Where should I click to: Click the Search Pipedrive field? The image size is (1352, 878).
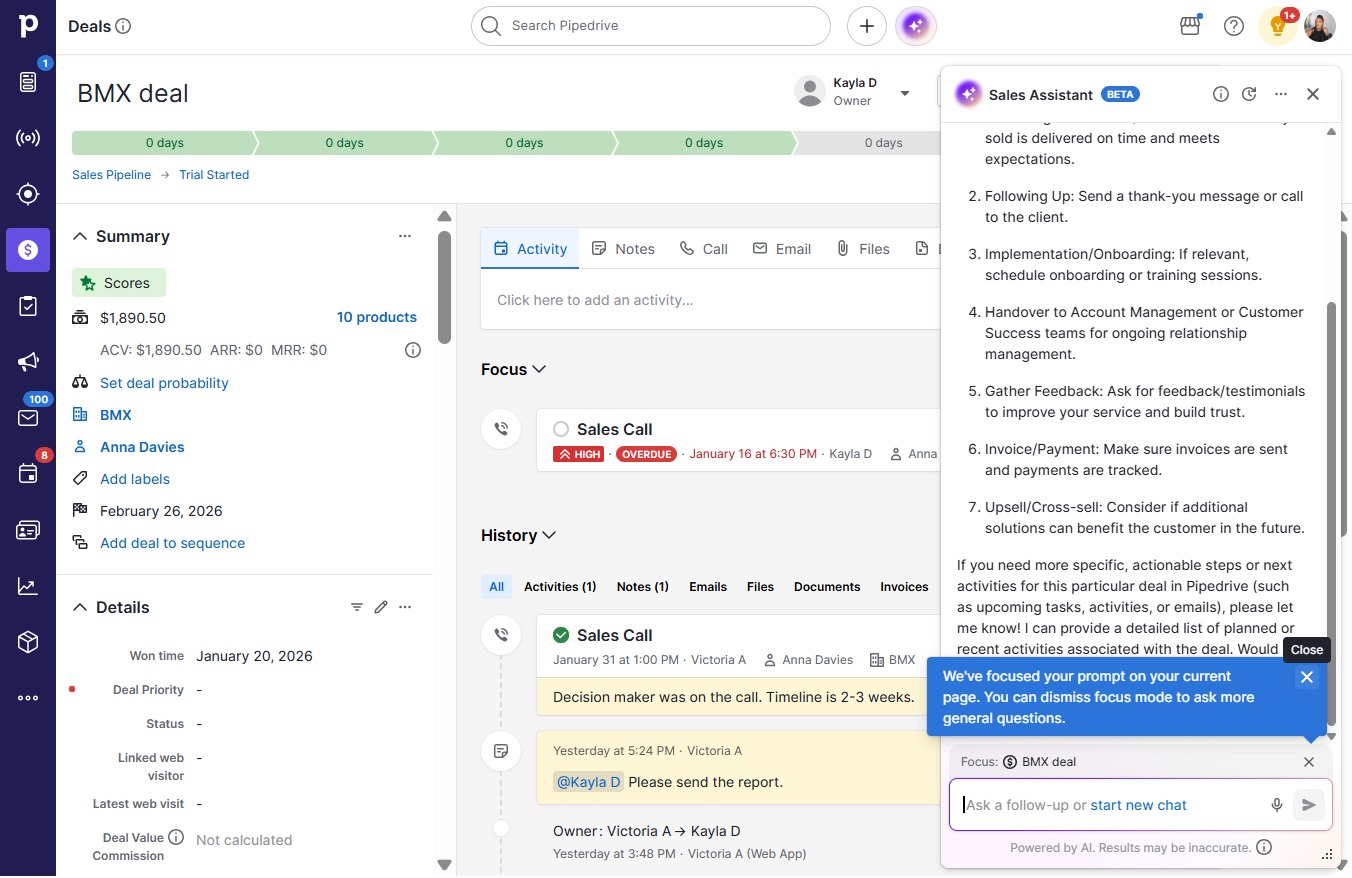pos(651,26)
